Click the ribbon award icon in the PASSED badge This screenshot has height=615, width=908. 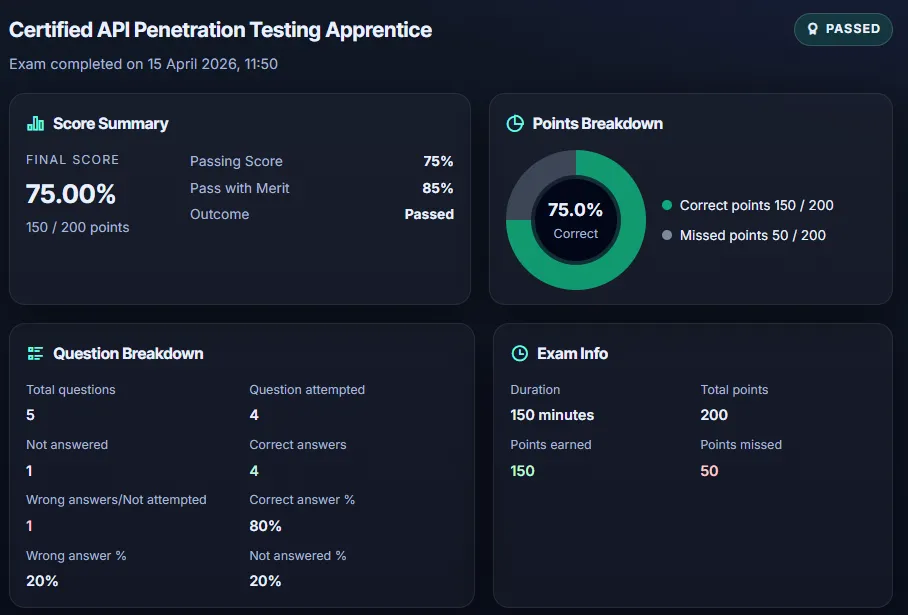click(x=811, y=29)
